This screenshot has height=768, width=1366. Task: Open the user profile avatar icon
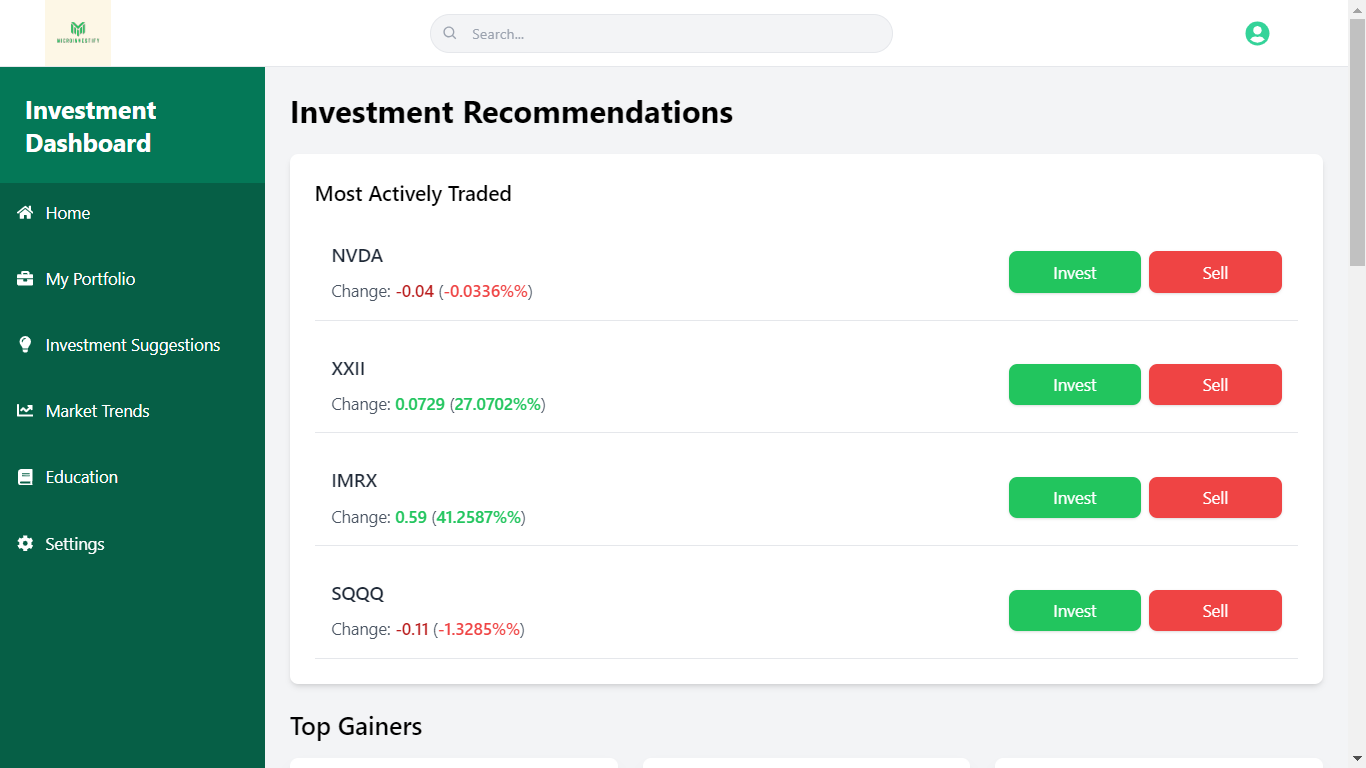coord(1257,33)
